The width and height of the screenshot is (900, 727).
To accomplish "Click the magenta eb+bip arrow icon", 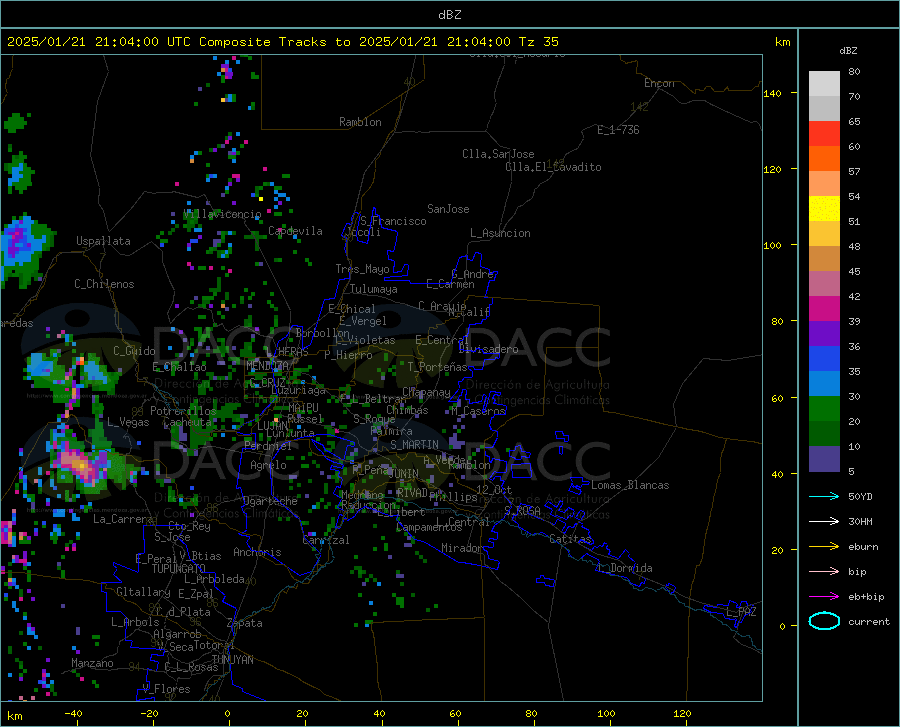I will 824,597.
